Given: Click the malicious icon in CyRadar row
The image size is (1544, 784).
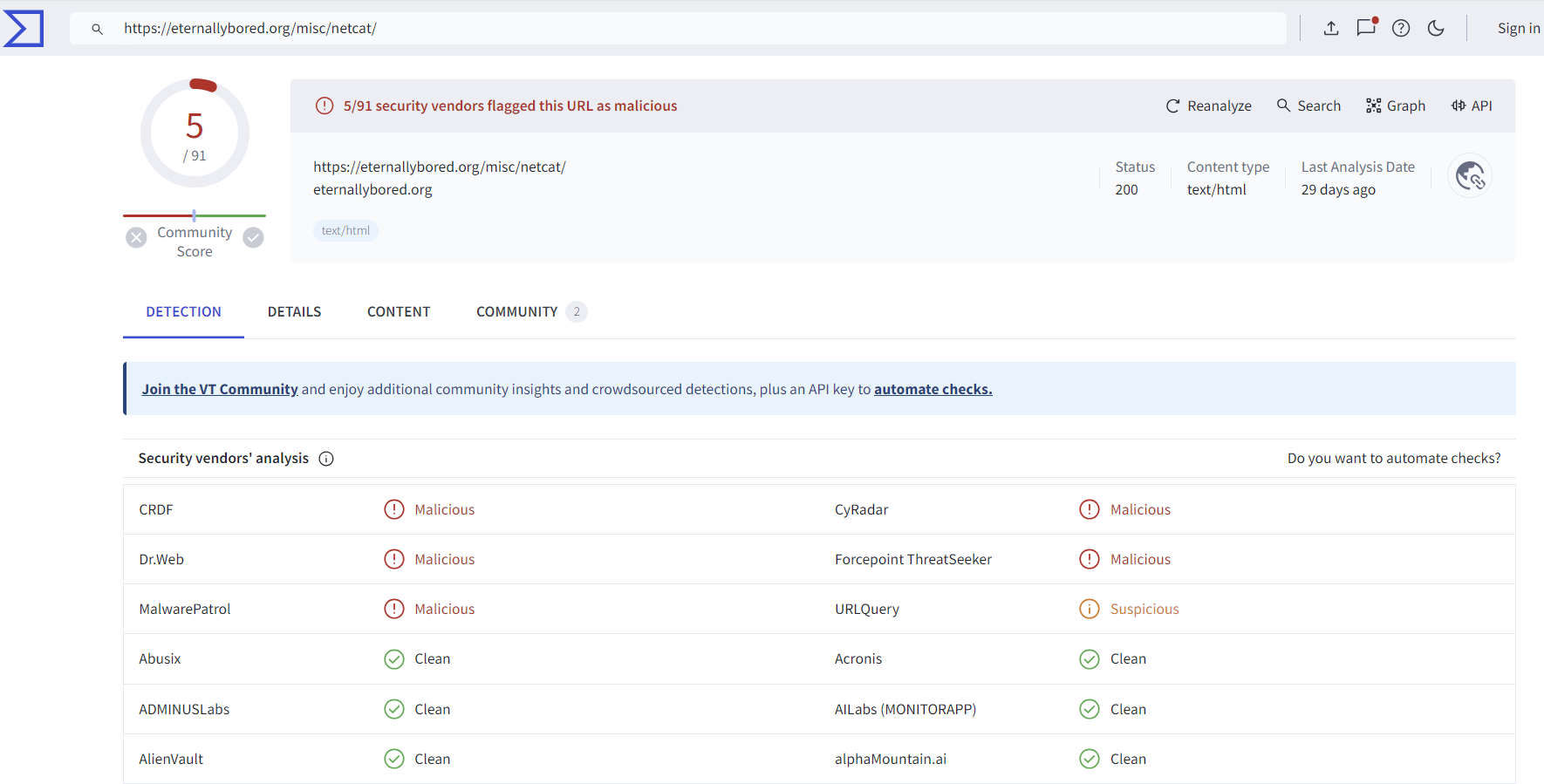Looking at the screenshot, I should click(x=1090, y=509).
